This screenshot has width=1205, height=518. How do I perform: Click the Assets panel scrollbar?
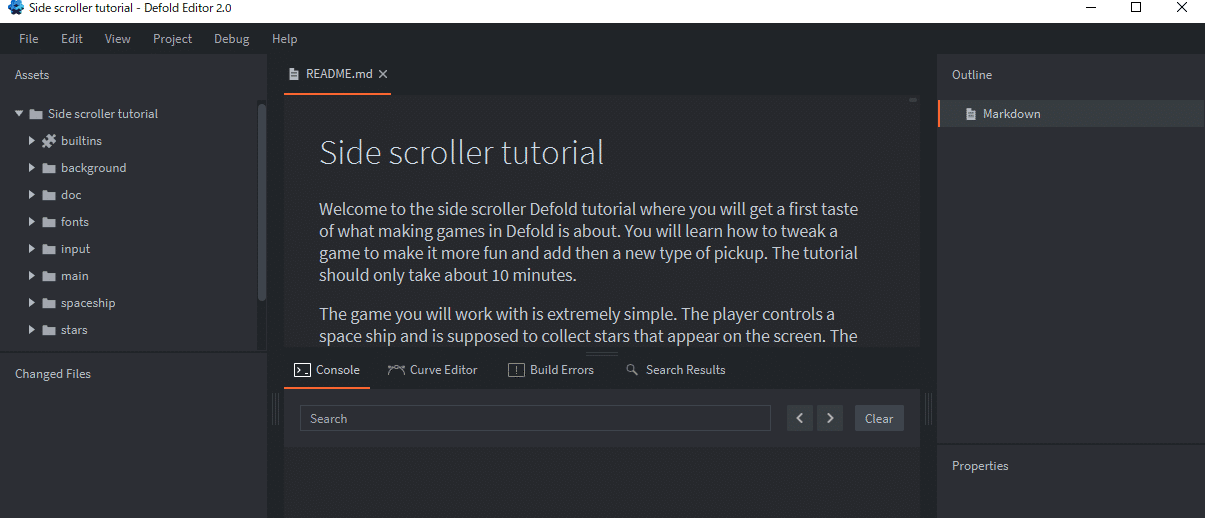[262, 200]
